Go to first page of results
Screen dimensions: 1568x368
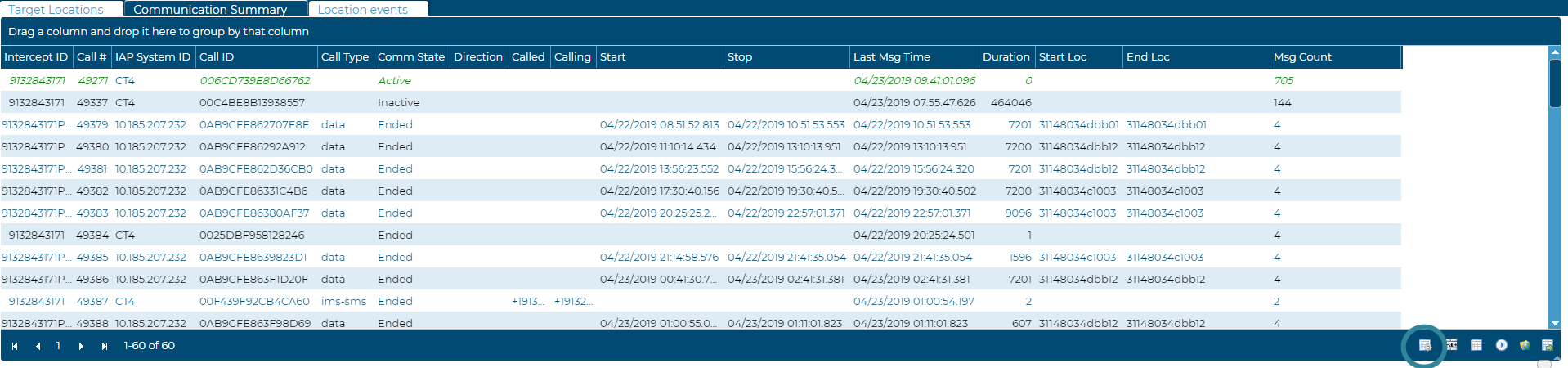[x=15, y=346]
